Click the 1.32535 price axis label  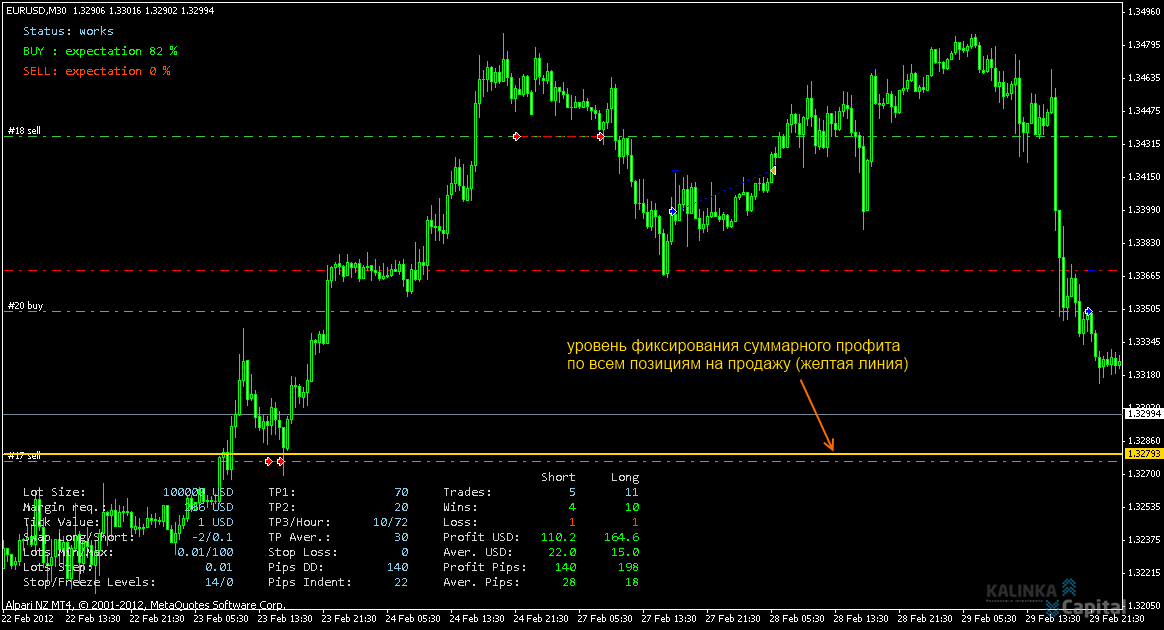[1144, 507]
